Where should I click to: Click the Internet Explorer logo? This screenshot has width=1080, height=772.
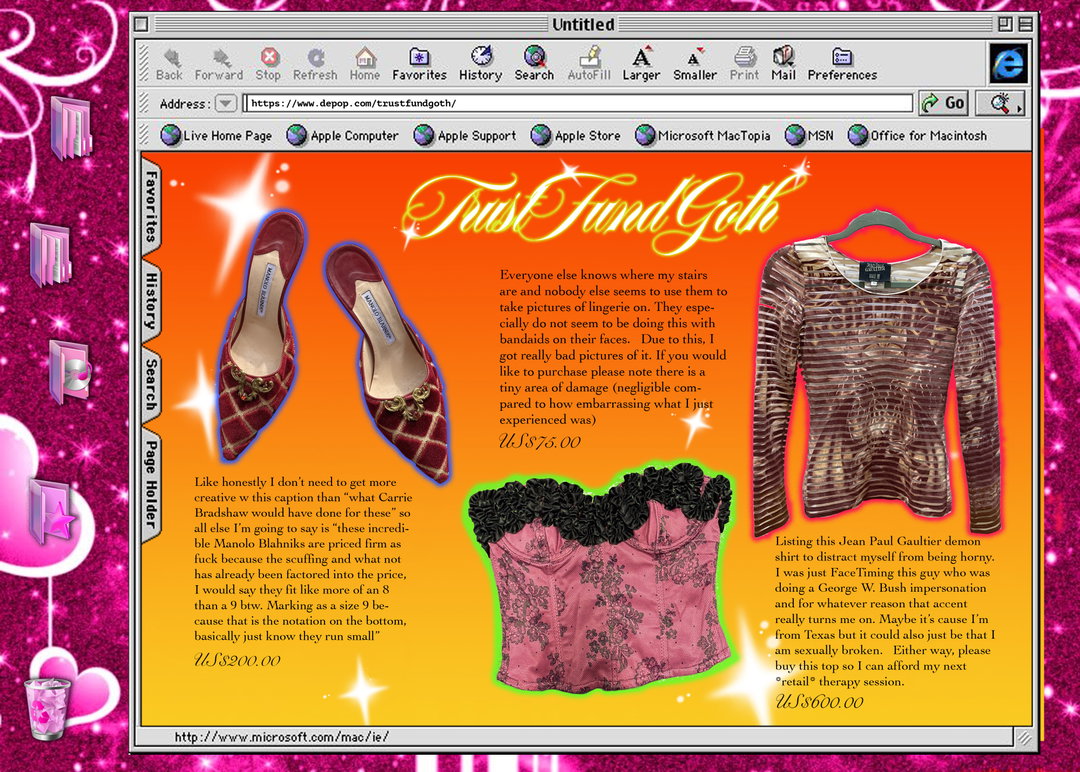1009,63
